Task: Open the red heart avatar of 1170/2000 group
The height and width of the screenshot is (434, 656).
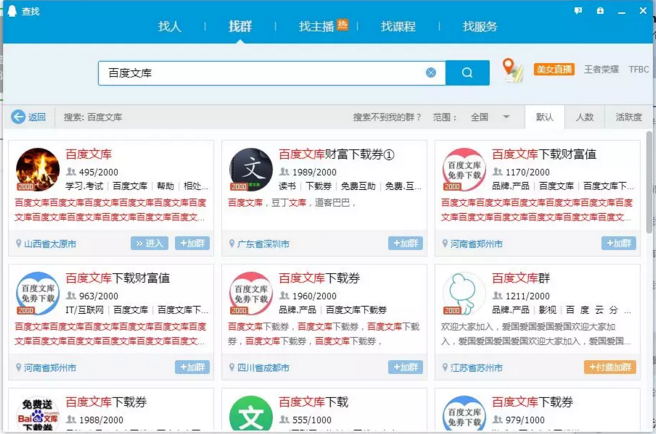Action: click(464, 169)
